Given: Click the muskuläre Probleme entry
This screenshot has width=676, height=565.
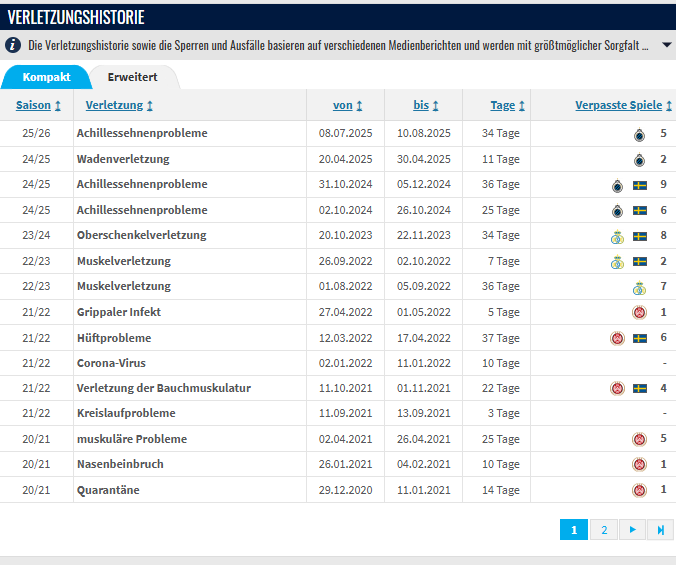Looking at the screenshot, I should tap(132, 439).
